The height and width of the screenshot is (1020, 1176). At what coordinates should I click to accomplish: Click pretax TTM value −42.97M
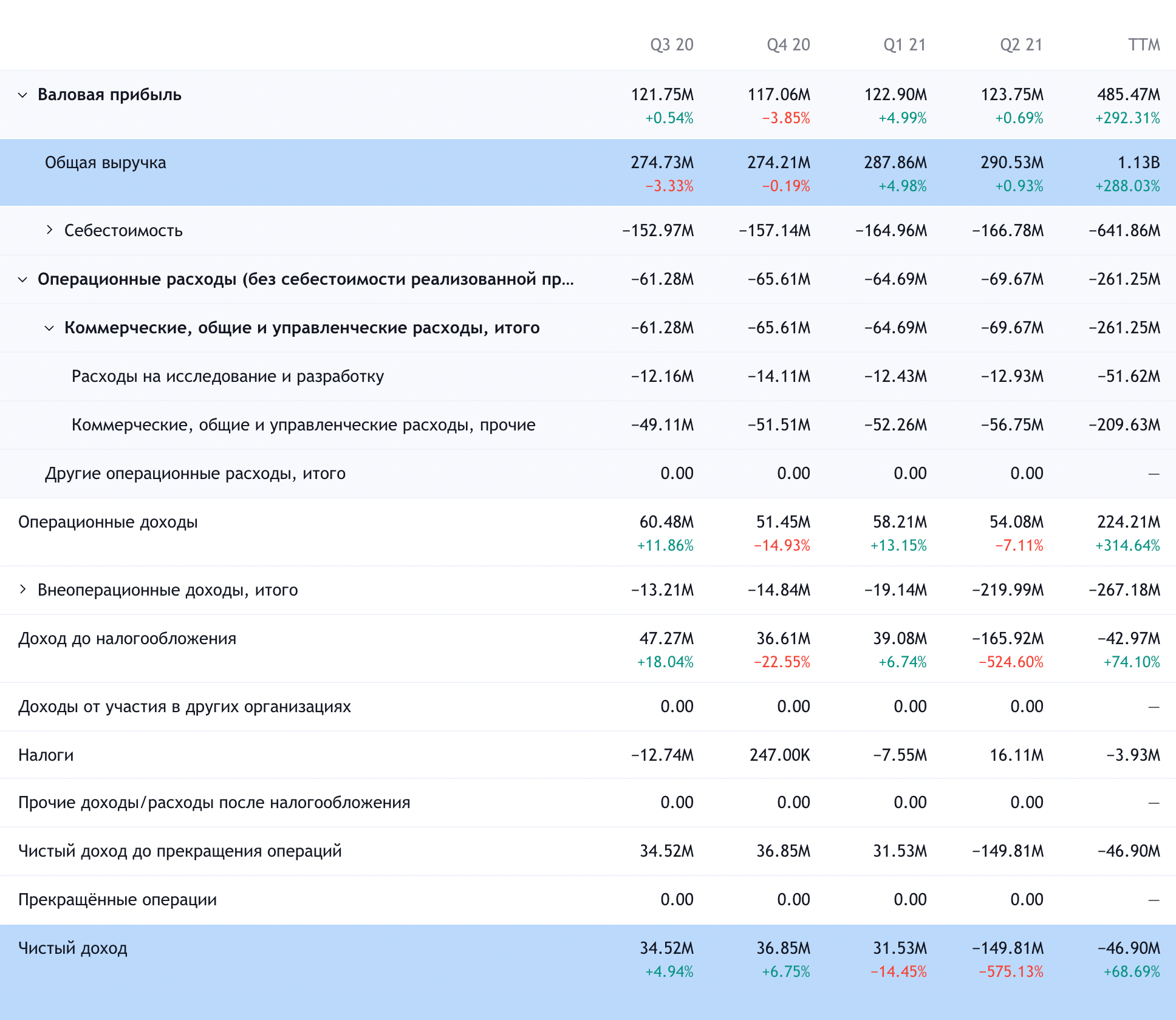[1129, 639]
